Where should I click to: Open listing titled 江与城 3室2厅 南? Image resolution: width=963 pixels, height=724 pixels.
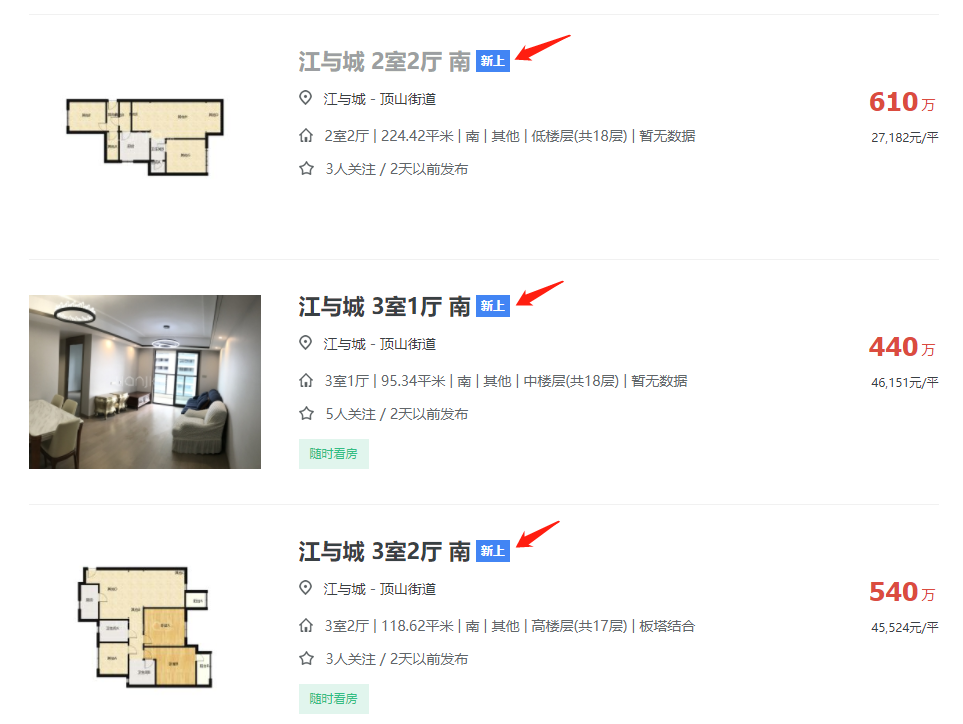click(384, 551)
